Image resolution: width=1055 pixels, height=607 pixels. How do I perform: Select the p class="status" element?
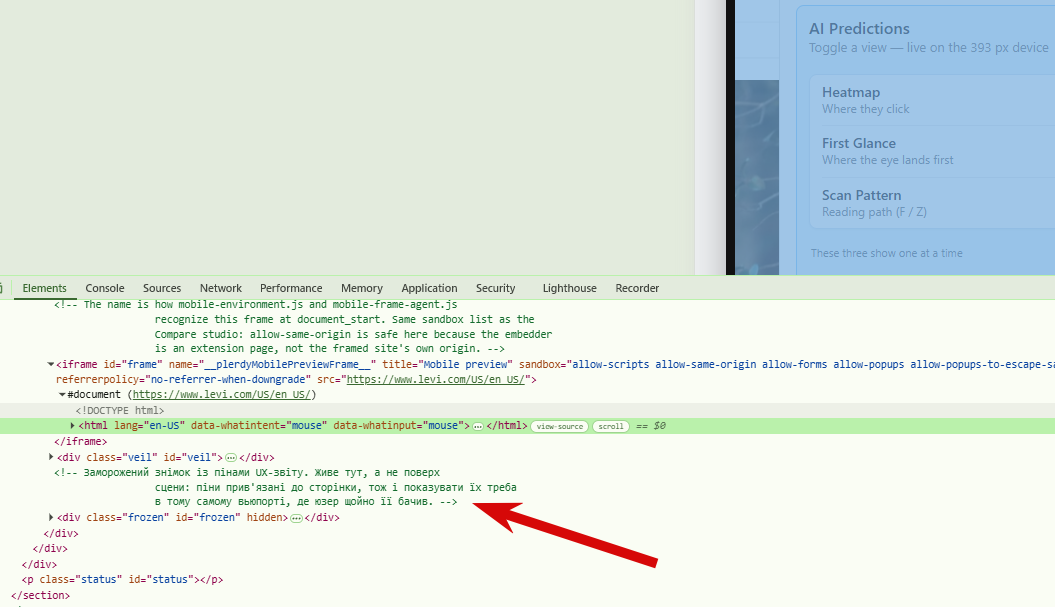[122, 579]
